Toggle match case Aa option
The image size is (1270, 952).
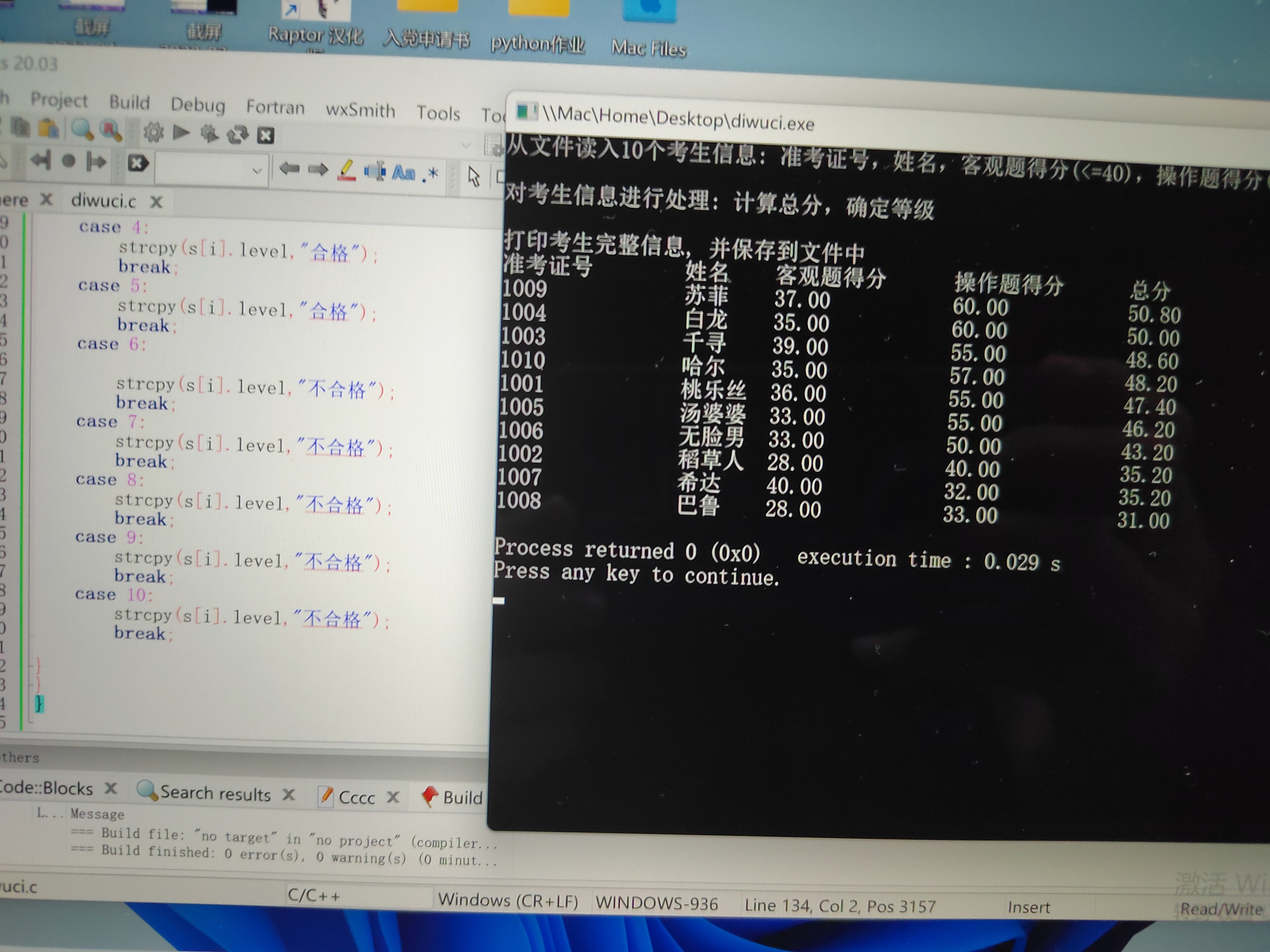pos(403,172)
